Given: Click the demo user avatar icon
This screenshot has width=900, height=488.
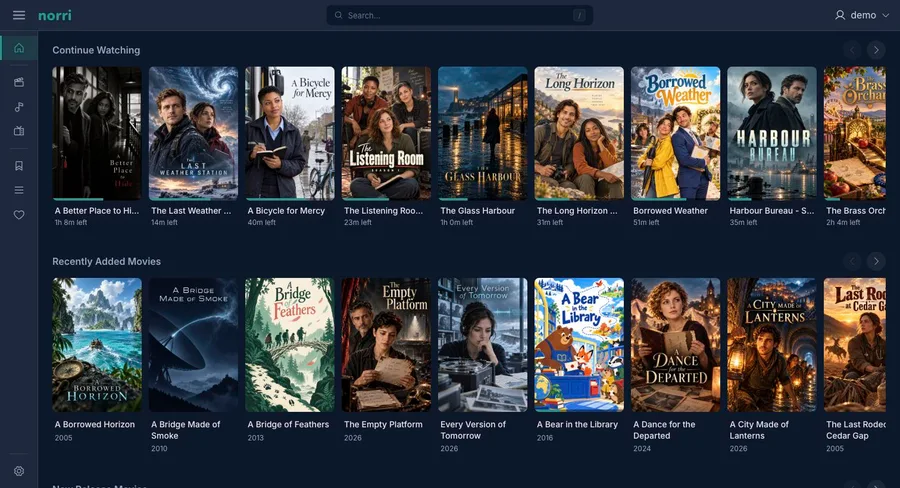Looking at the screenshot, I should 840,16.
